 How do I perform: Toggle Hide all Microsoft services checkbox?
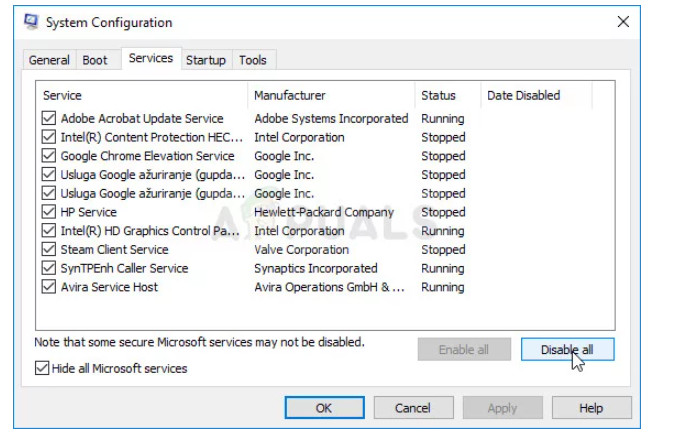[x=42, y=368]
